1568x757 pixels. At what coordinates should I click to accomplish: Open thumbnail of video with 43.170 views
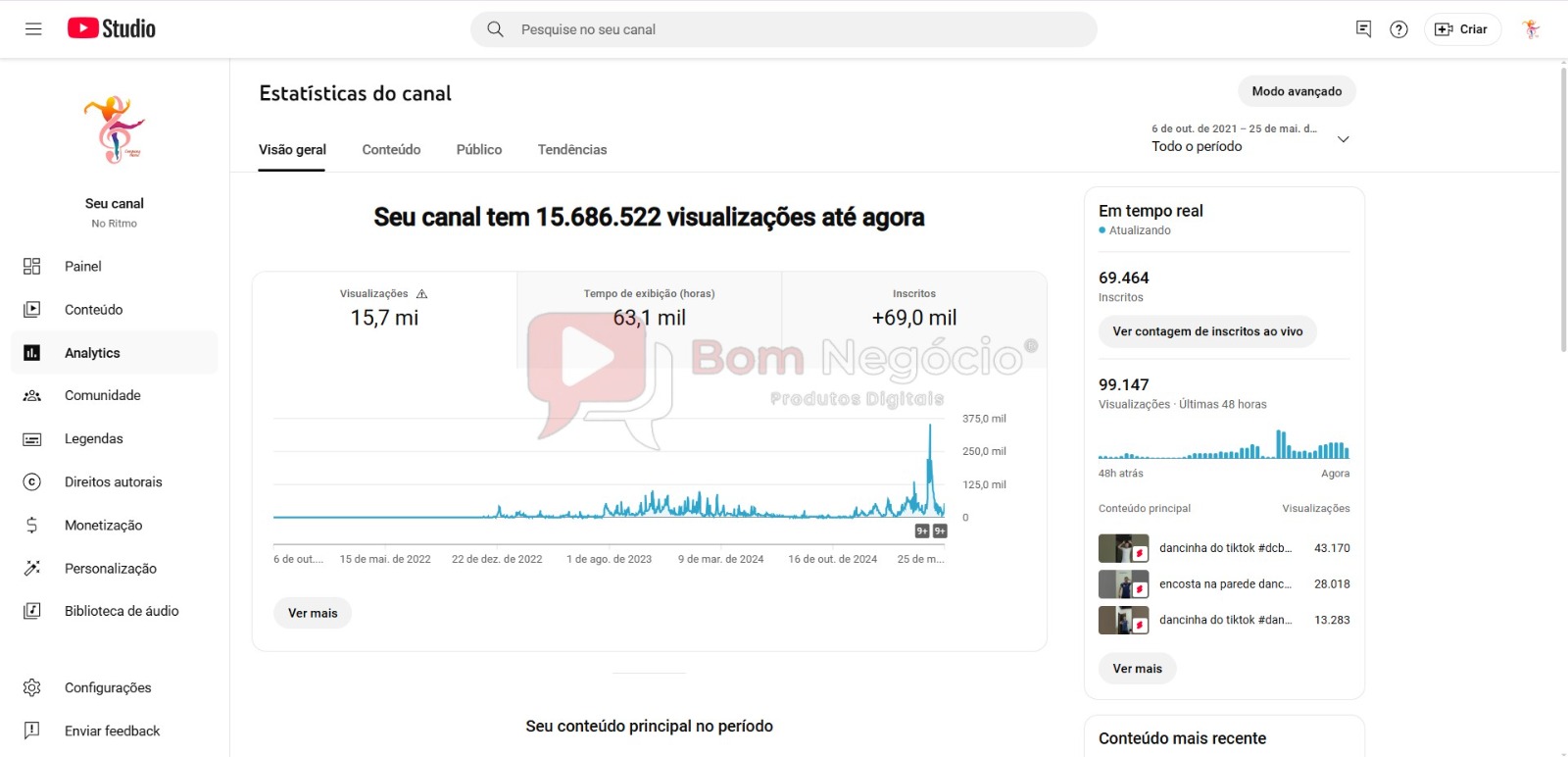pyautogui.click(x=1123, y=548)
